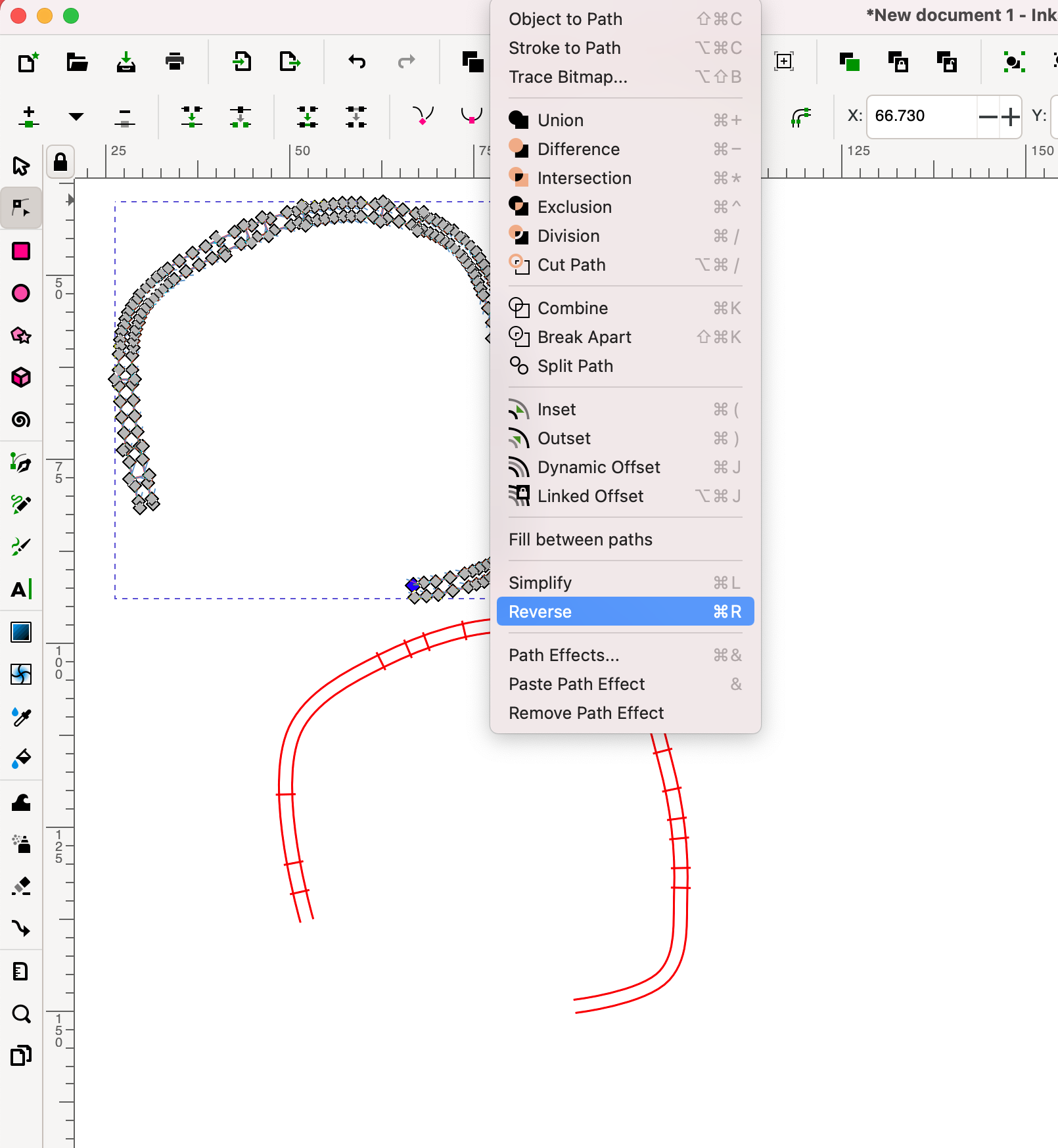Screen dimensions: 1058x1148
Task: Delete selected nodes button
Action: pos(124,117)
